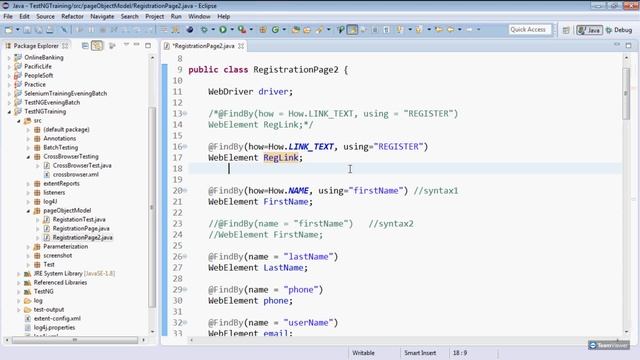Maximize the Package Explorer panel

(x=148, y=45)
